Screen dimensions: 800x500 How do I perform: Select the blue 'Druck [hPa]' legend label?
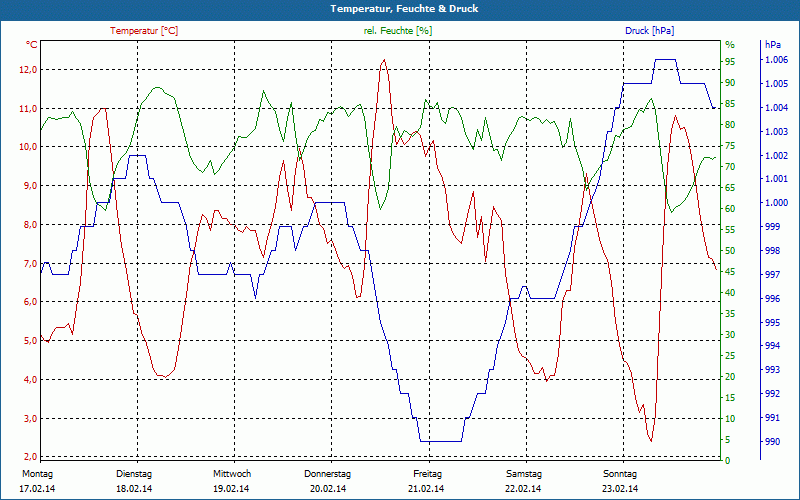point(649,31)
